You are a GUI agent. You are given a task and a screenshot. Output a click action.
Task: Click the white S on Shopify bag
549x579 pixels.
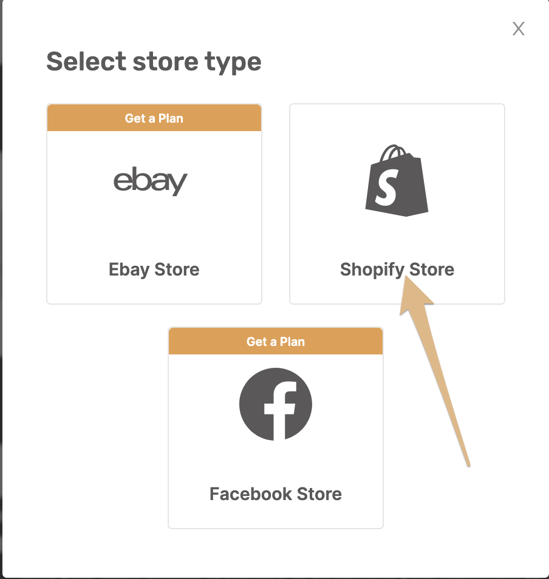(x=387, y=187)
